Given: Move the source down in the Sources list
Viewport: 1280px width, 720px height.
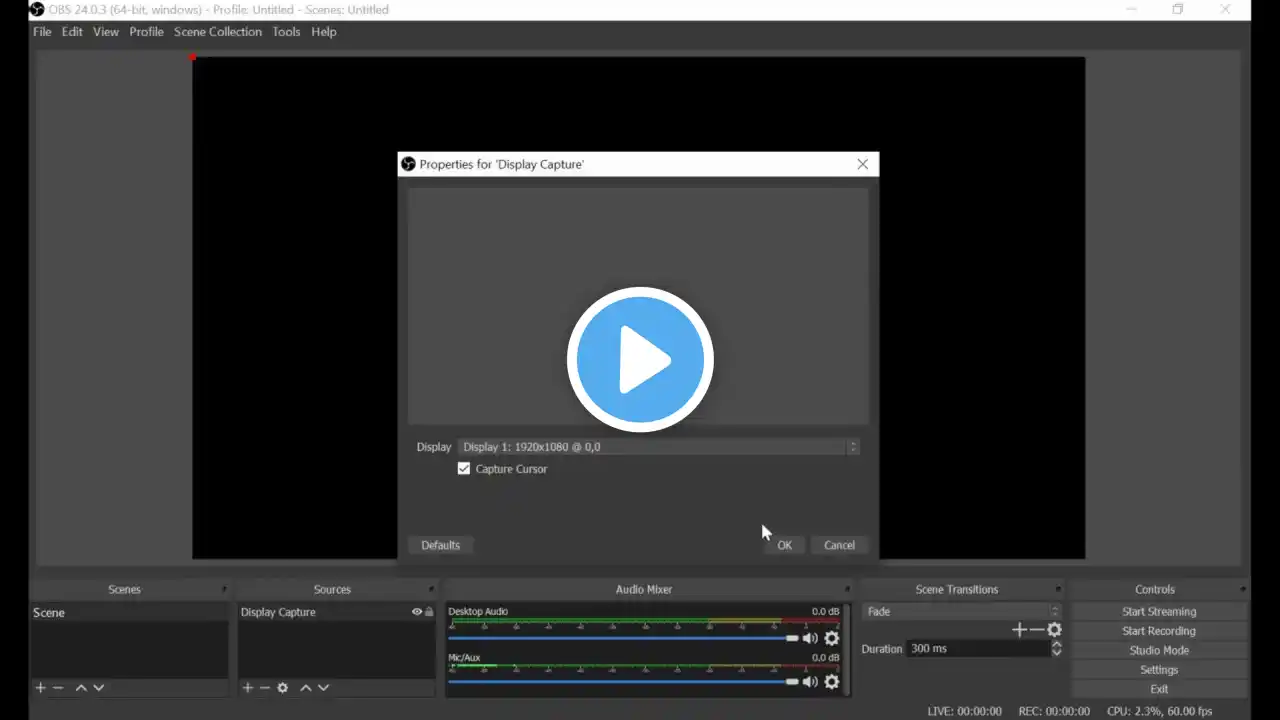Looking at the screenshot, I should click(x=323, y=688).
